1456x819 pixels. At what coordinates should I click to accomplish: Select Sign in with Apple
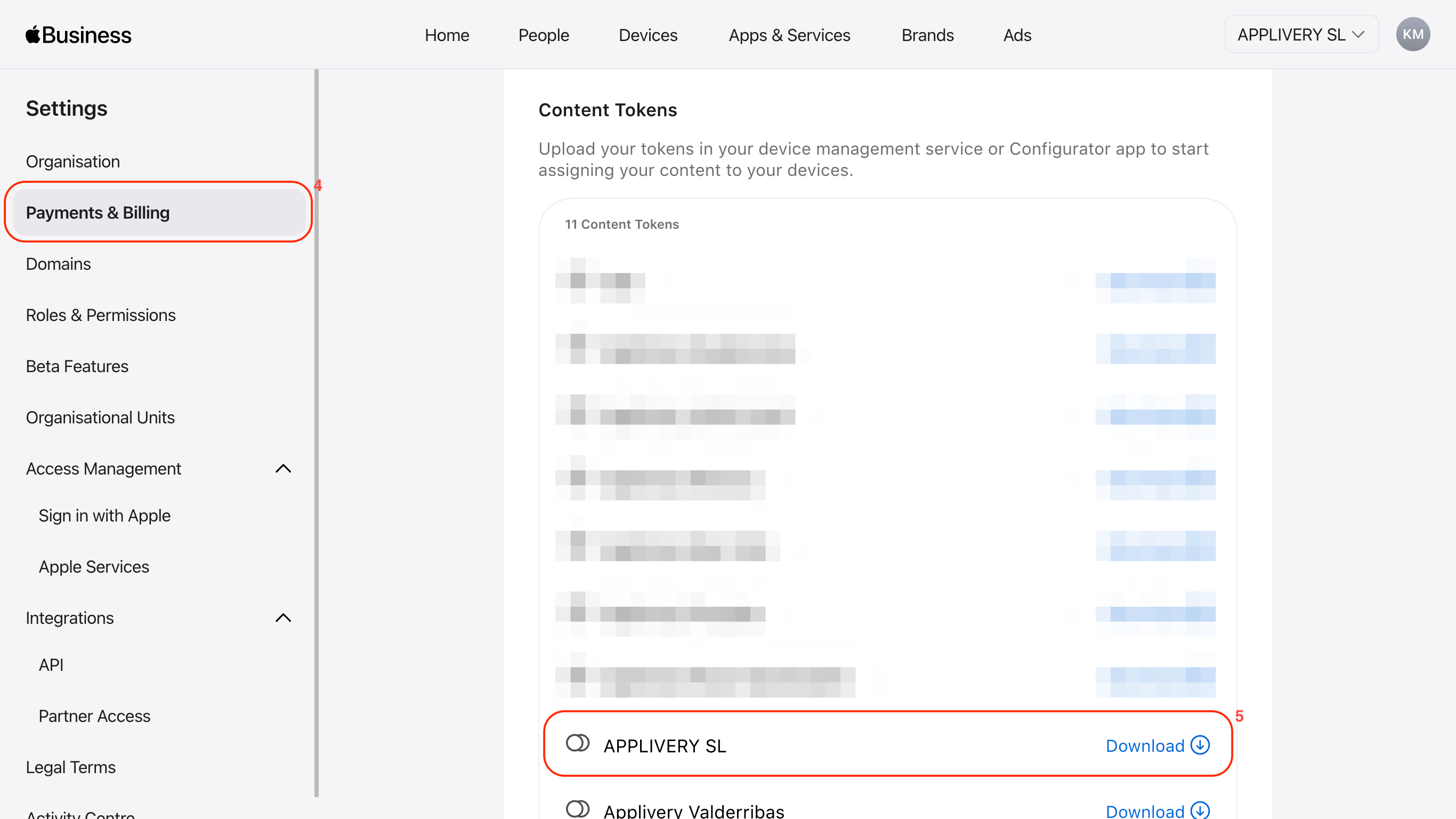pyautogui.click(x=104, y=516)
